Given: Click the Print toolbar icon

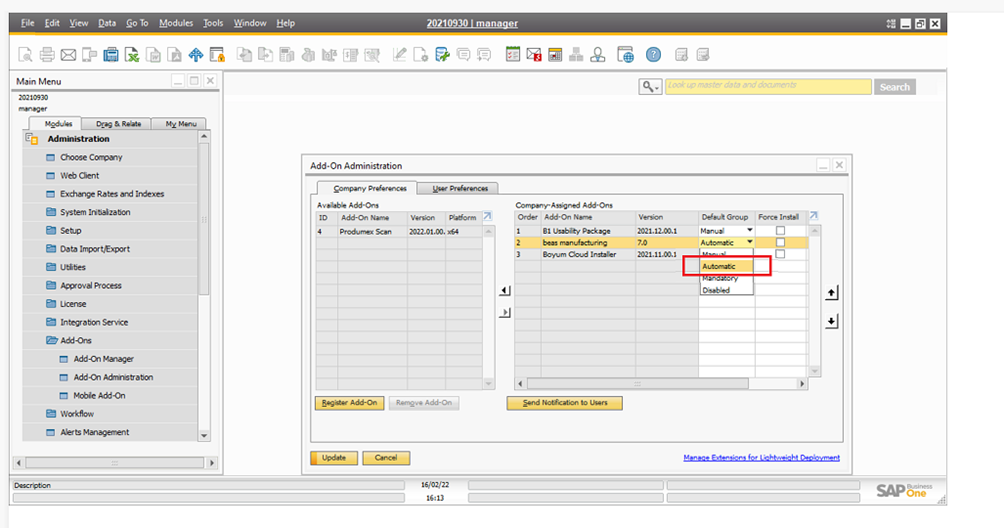Looking at the screenshot, I should tap(47, 55).
